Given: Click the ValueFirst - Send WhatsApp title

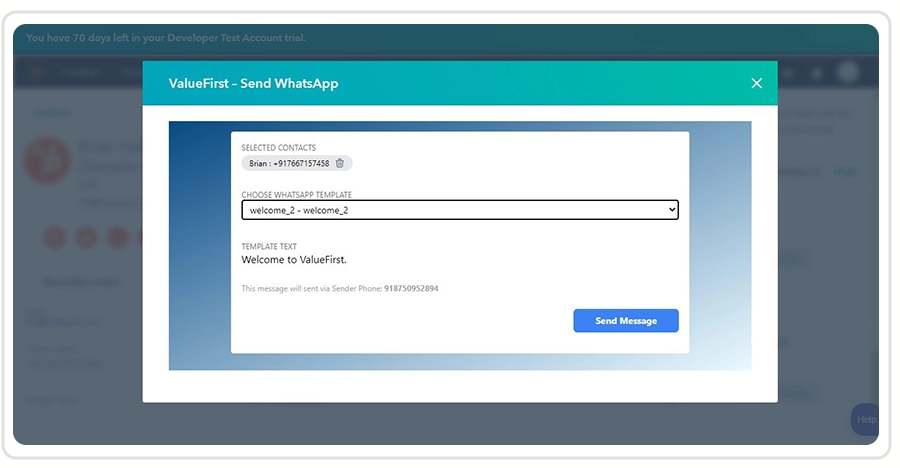Looking at the screenshot, I should [x=253, y=83].
